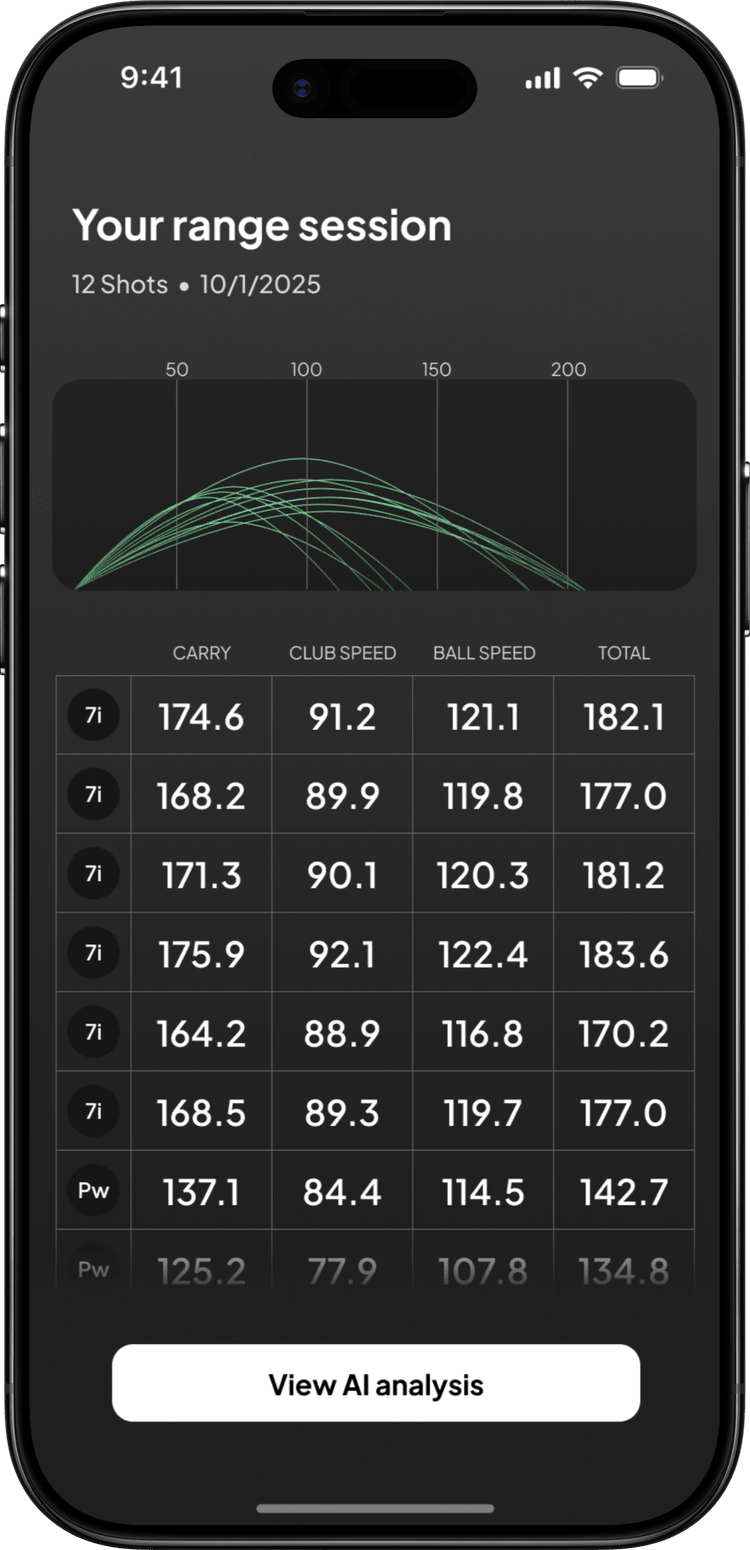Sort by the CARRY column header
The width and height of the screenshot is (750, 1550).
pos(202,653)
